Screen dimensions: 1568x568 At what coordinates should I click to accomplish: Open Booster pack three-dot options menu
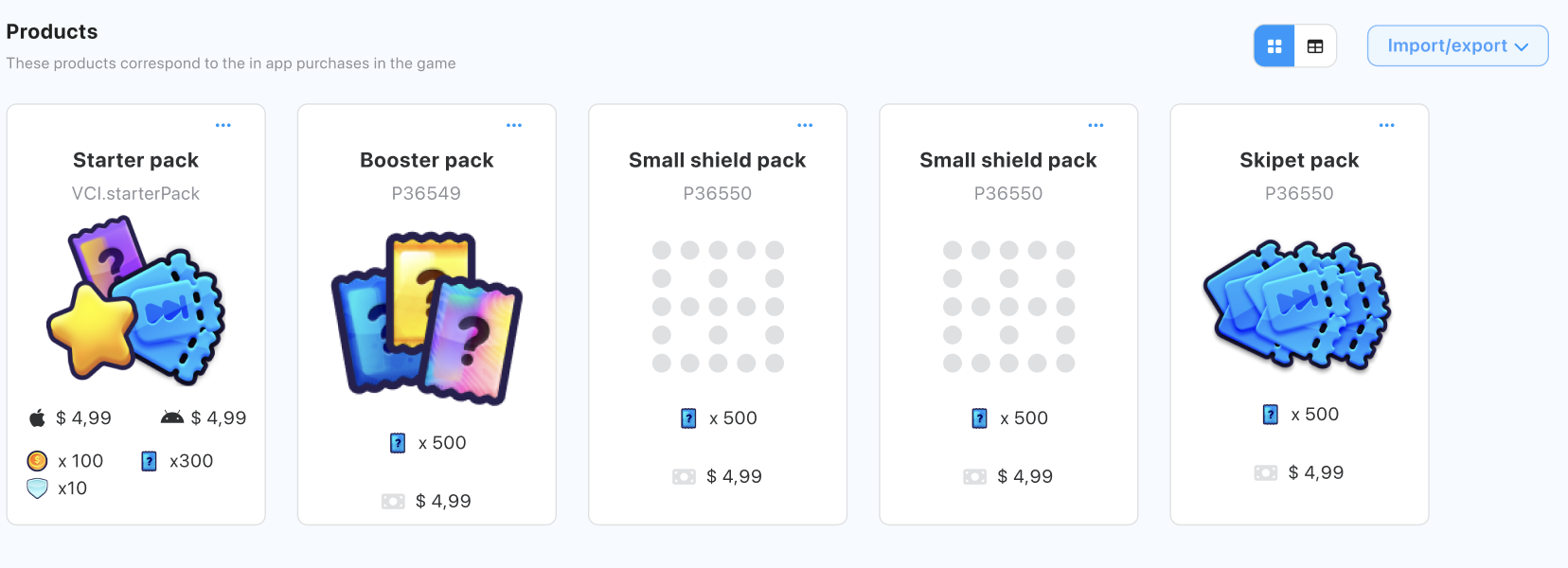514,125
